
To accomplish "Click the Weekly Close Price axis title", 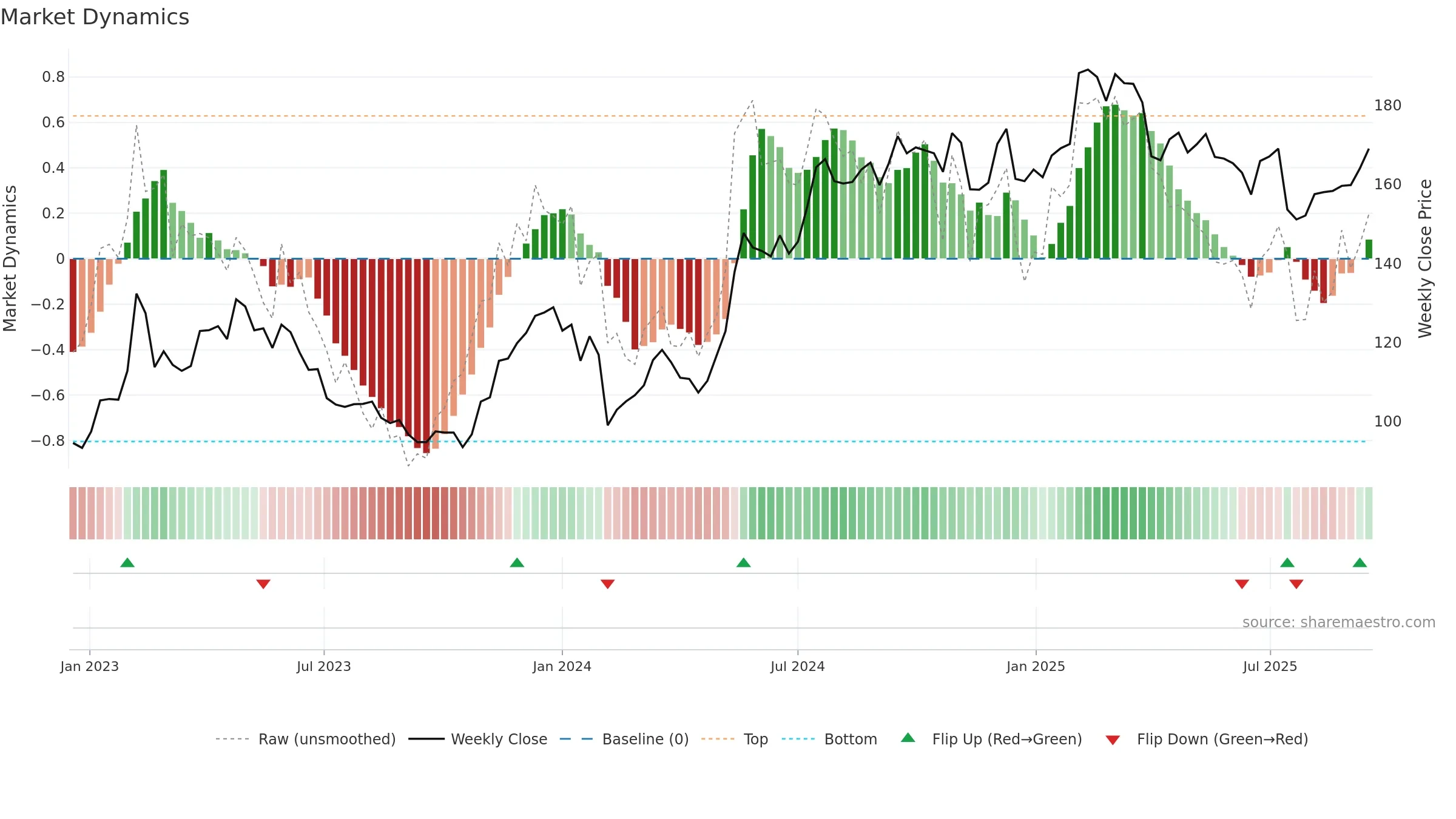I will coord(1425,258).
